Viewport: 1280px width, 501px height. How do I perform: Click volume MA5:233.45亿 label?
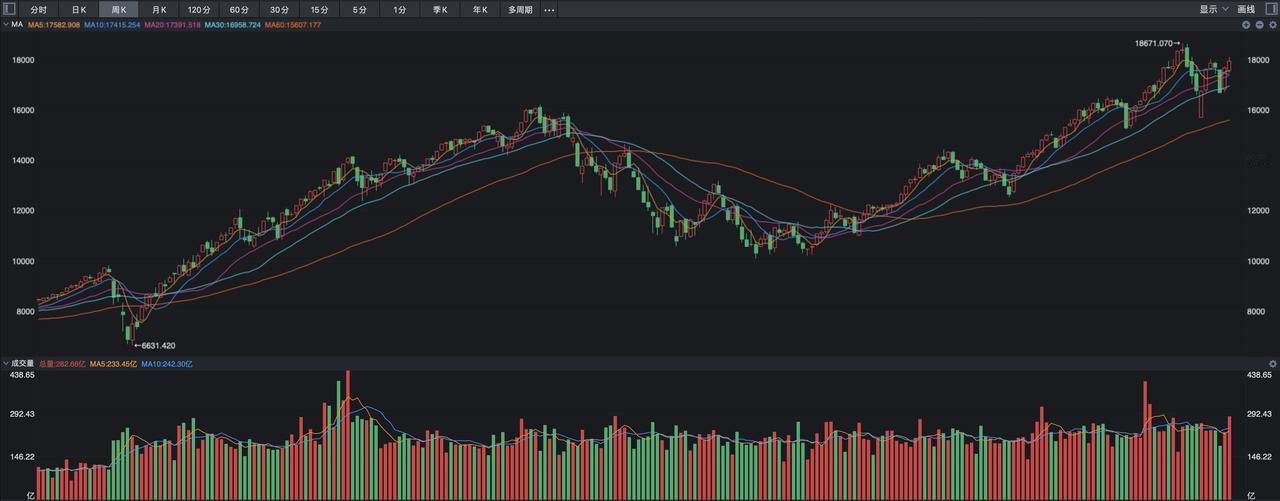(113, 364)
